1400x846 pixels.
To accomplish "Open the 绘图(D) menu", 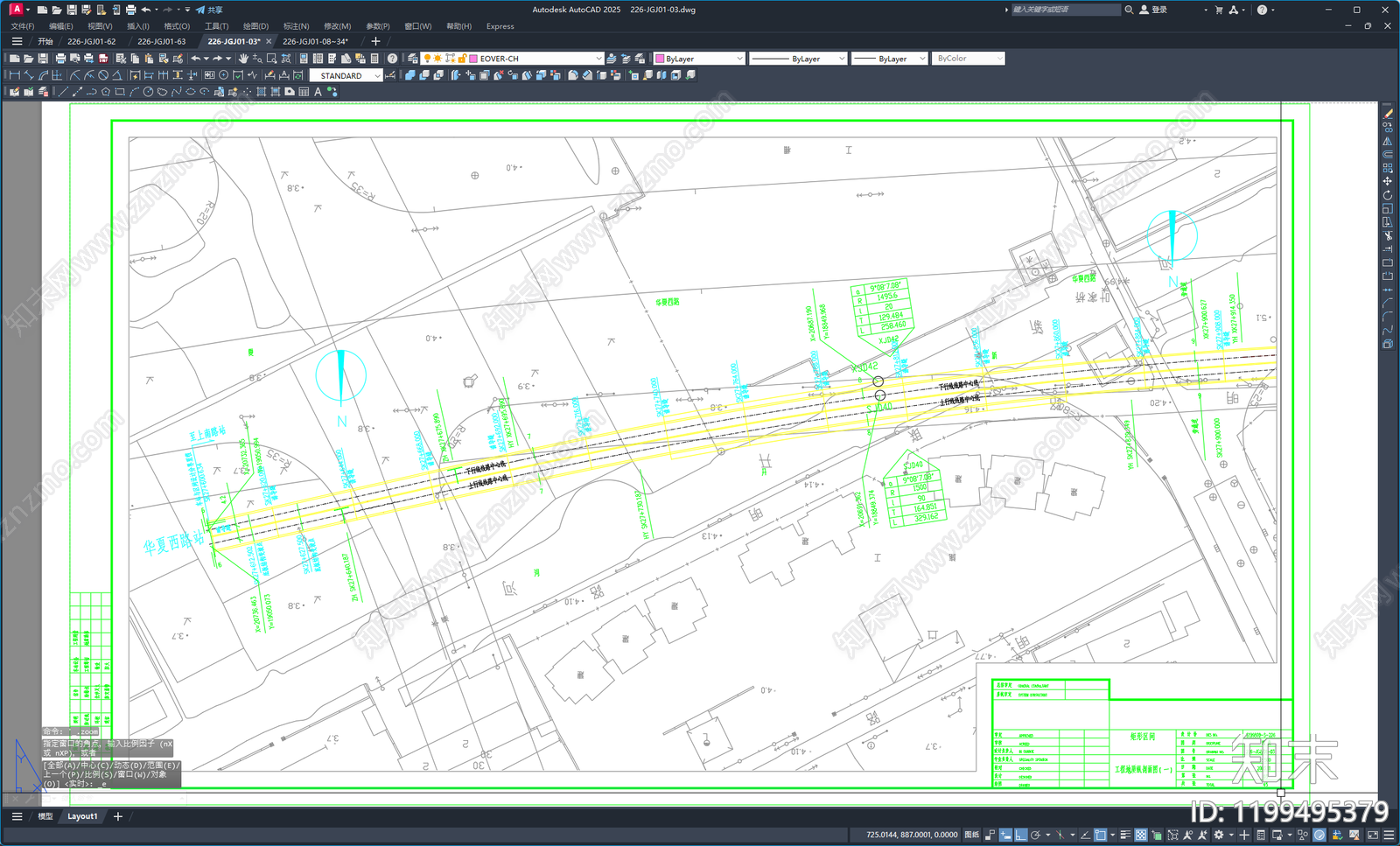I will coord(256,26).
